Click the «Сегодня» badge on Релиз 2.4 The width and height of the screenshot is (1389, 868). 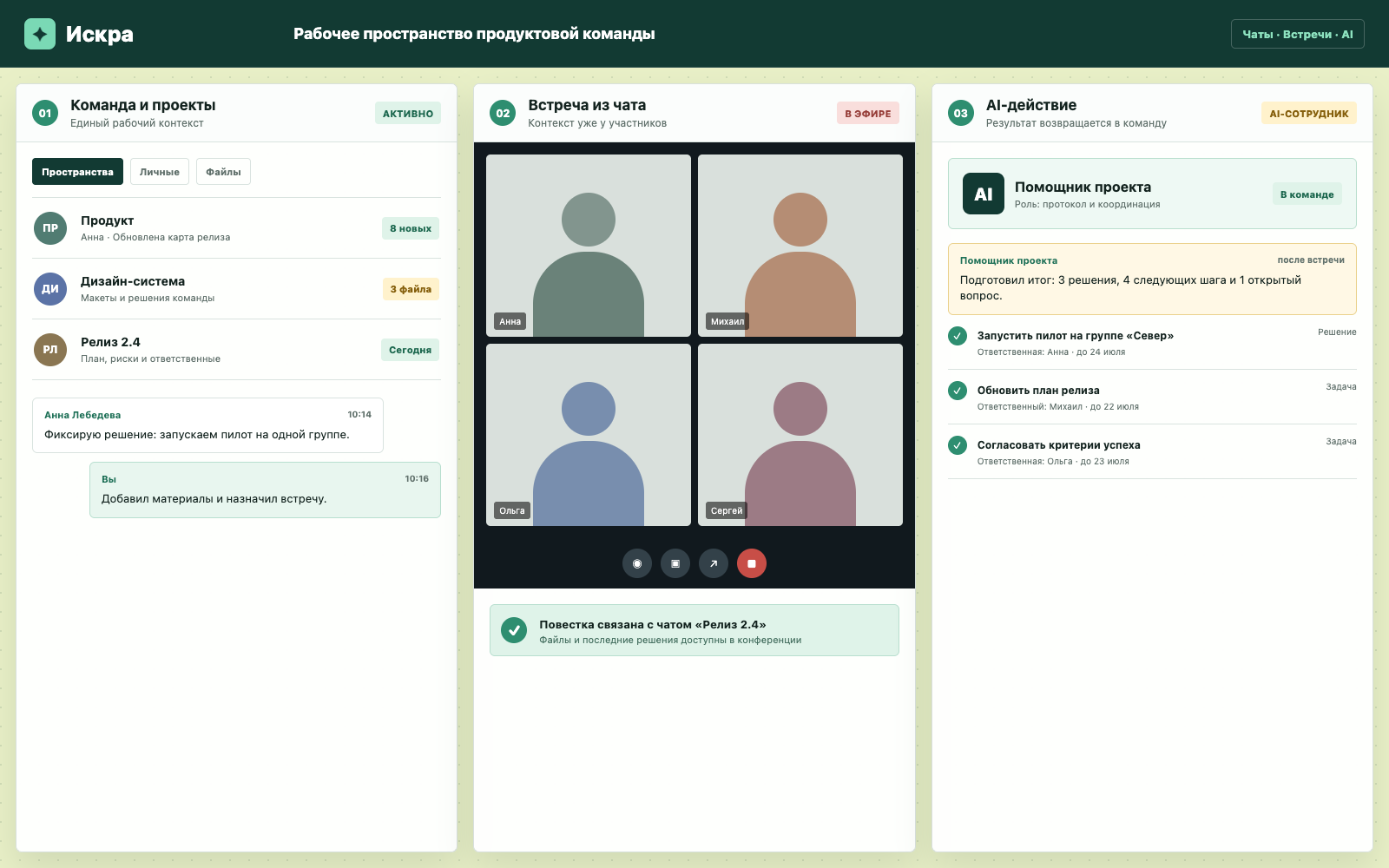(x=410, y=350)
